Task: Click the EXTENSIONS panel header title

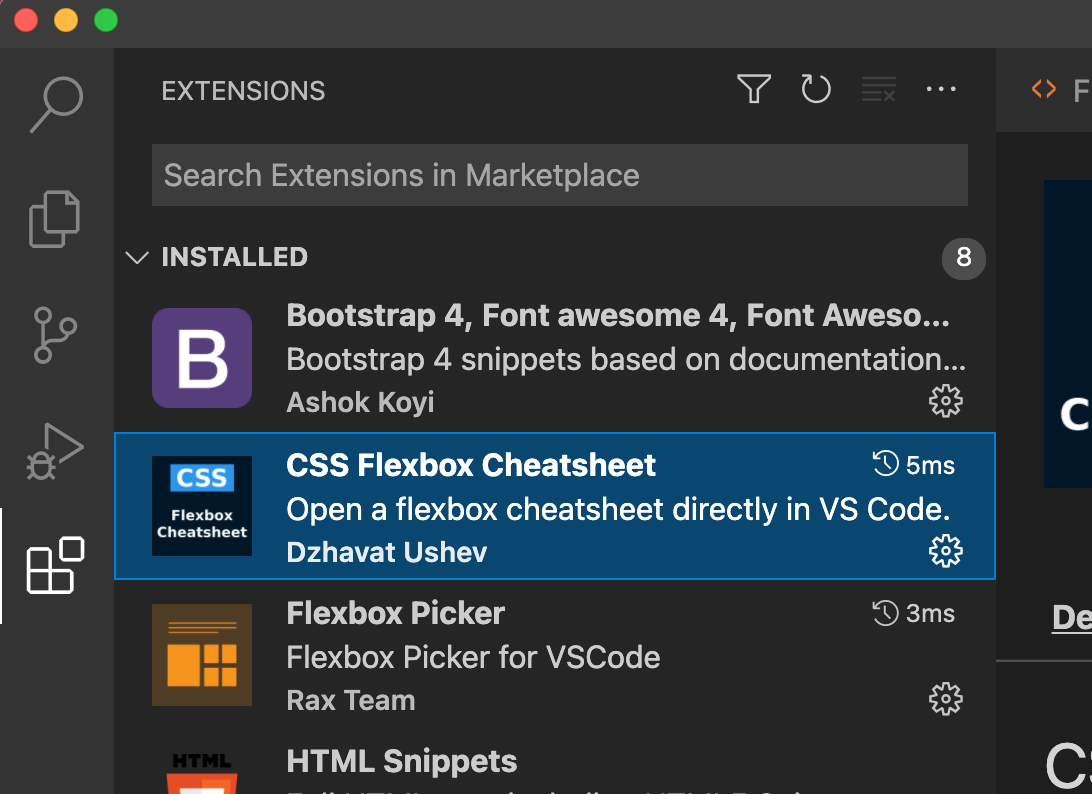Action: pyautogui.click(x=243, y=91)
